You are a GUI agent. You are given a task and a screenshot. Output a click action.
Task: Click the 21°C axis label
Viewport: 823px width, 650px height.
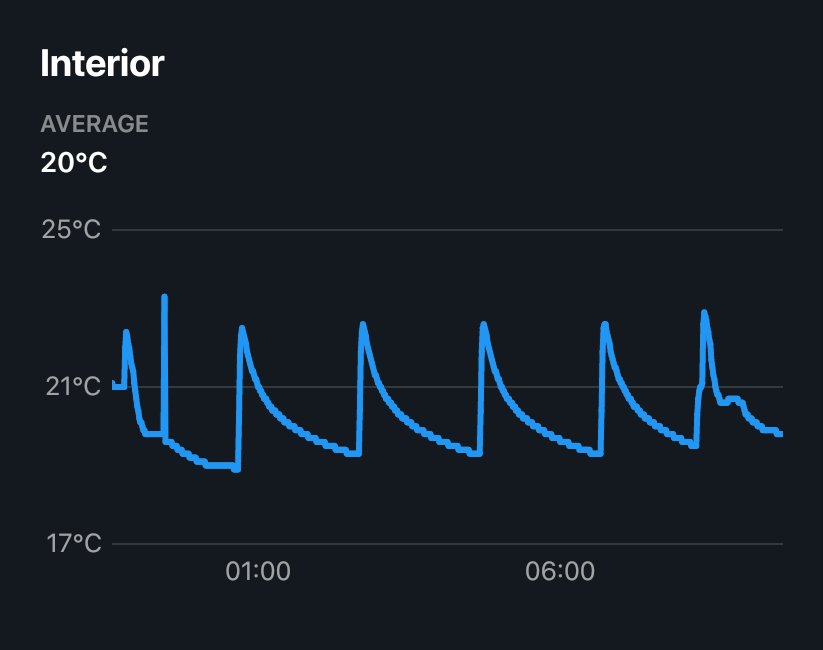tap(73, 386)
